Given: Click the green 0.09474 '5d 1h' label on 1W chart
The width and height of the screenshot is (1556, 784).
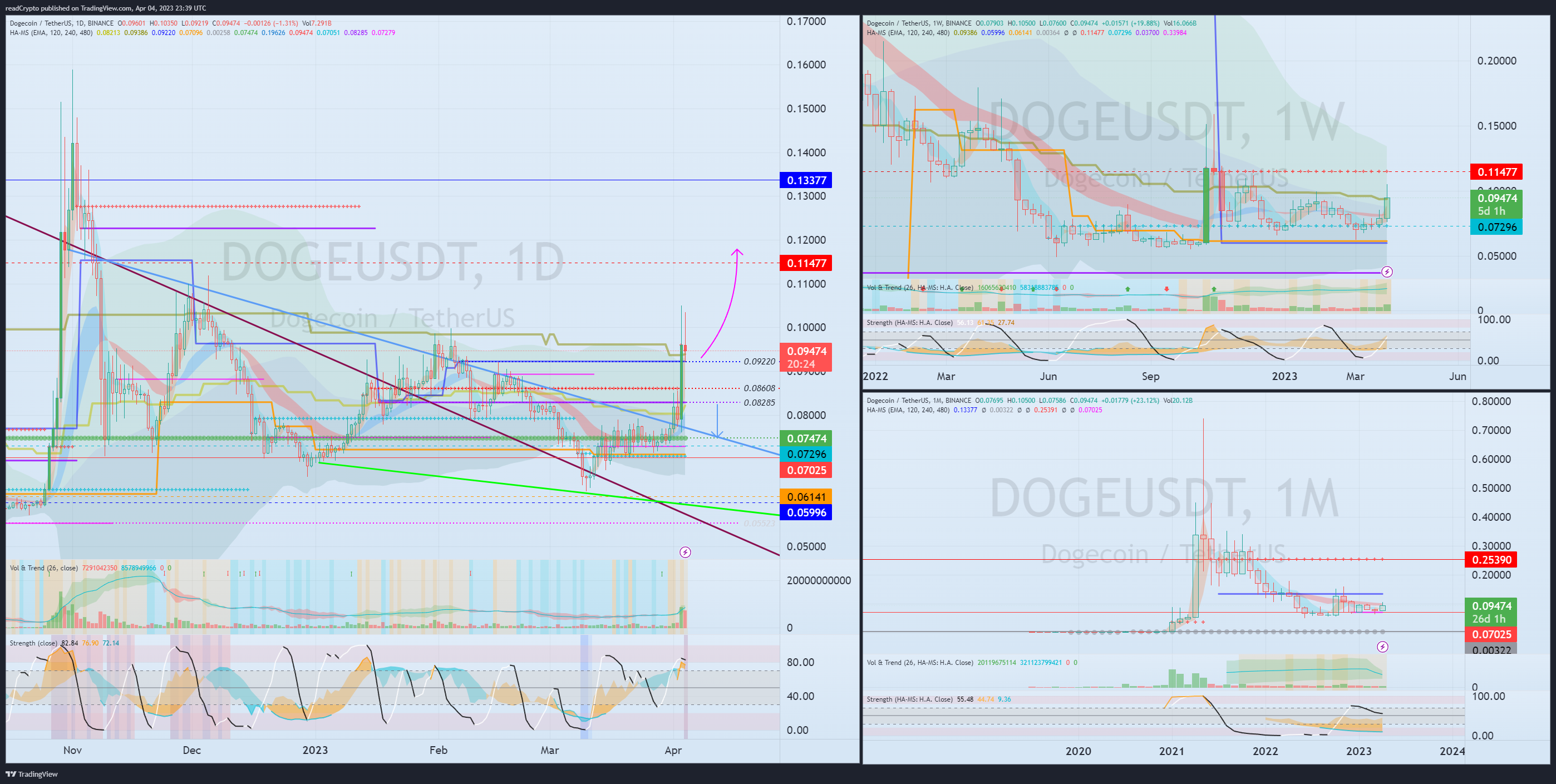Looking at the screenshot, I should [x=1496, y=204].
